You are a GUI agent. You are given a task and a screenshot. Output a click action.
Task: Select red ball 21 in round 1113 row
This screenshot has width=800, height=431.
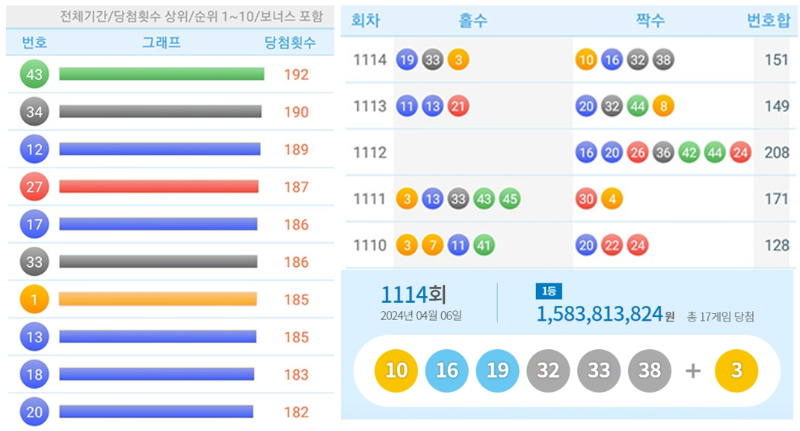458,106
